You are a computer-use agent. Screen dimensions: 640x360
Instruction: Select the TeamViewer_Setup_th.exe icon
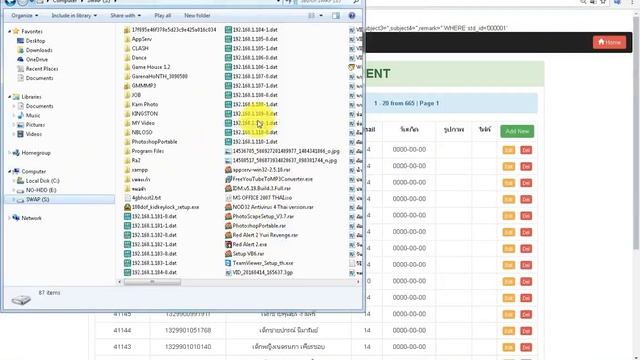click(x=228, y=263)
